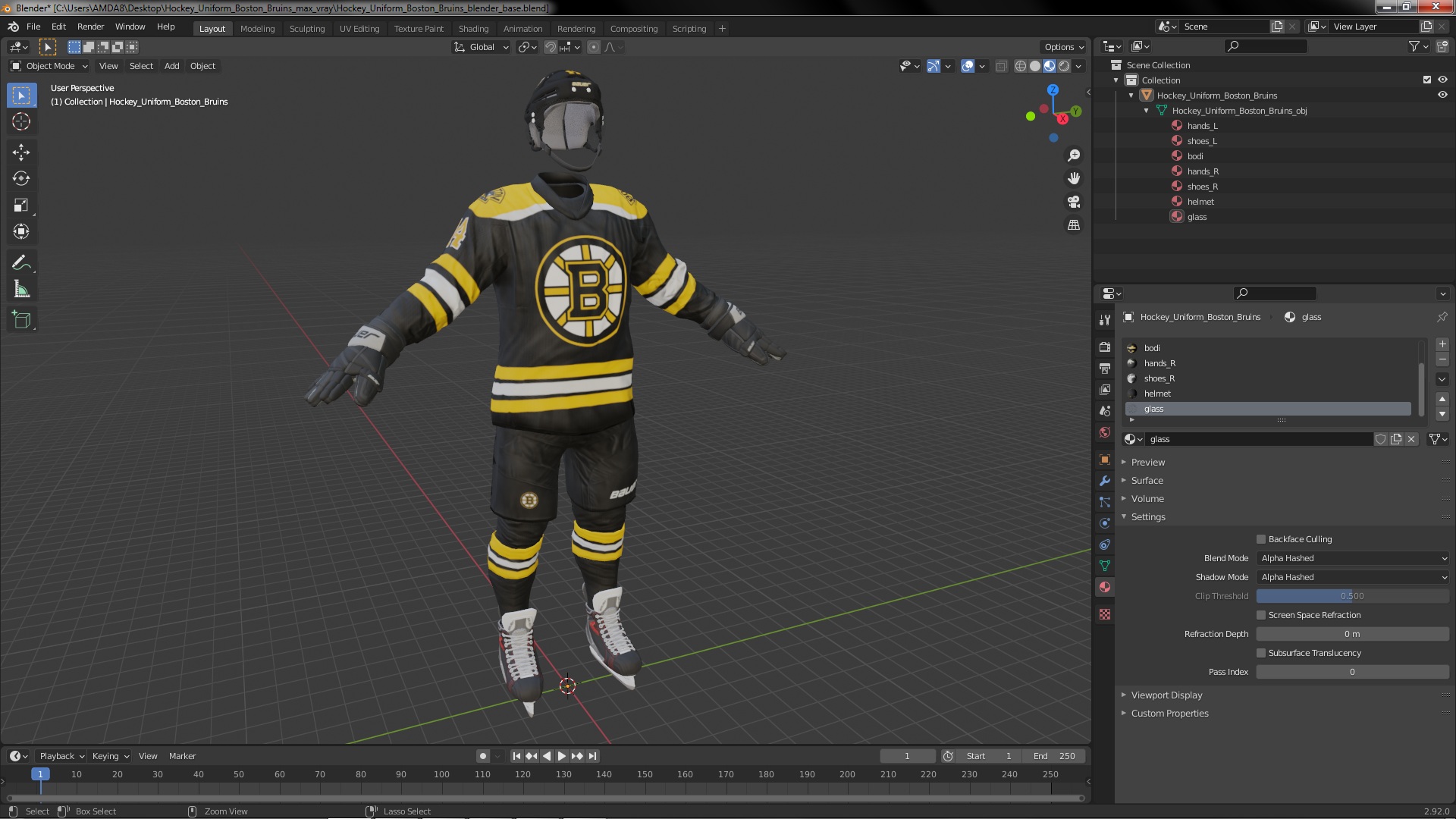
Task: Open viewport Add menu
Action: (x=172, y=66)
